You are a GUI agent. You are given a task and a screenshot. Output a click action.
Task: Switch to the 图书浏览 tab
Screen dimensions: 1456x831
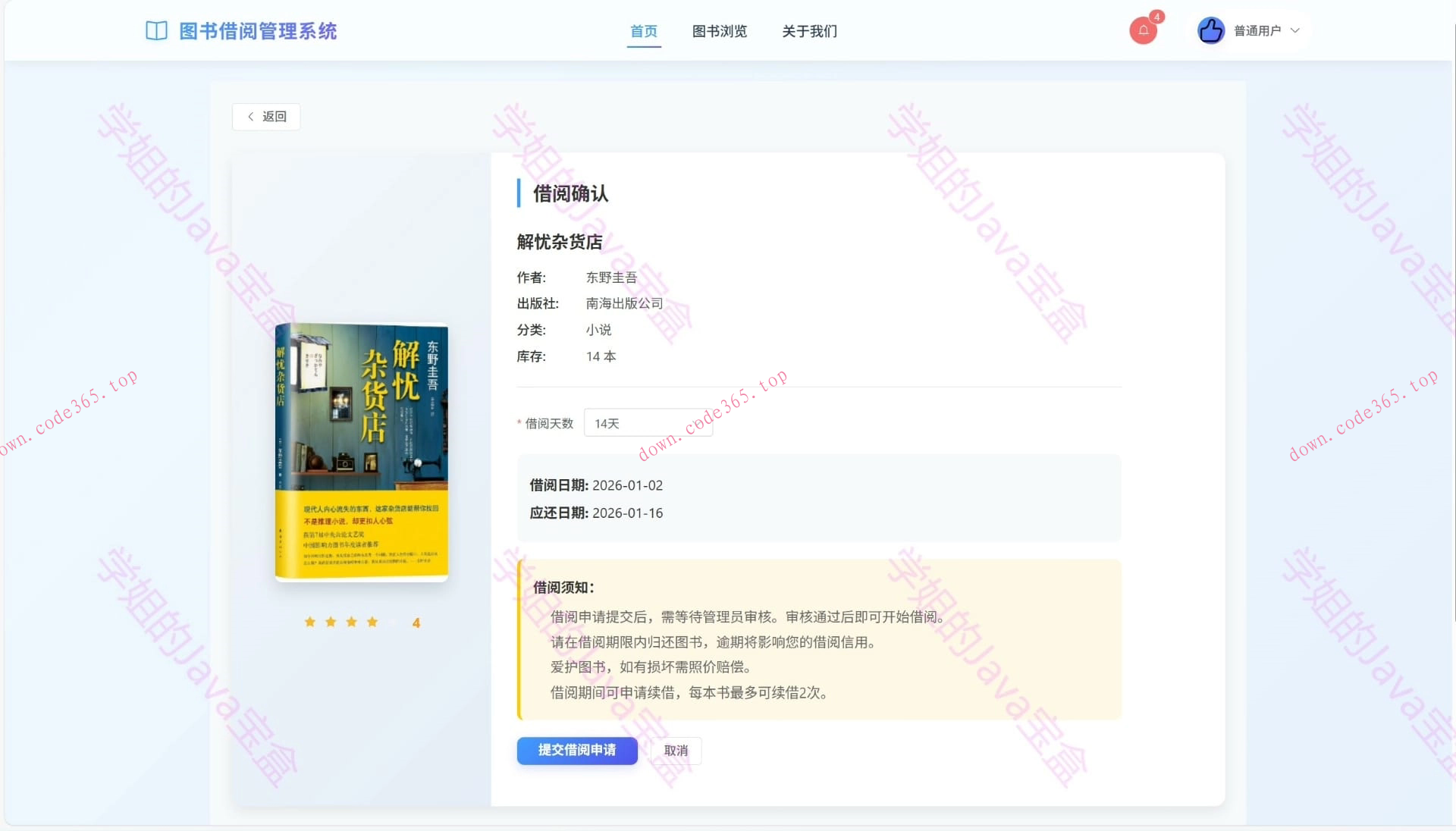(719, 32)
